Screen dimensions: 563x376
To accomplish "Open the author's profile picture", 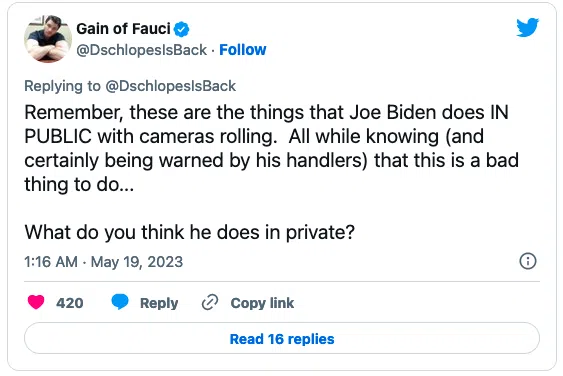I will pos(48,39).
